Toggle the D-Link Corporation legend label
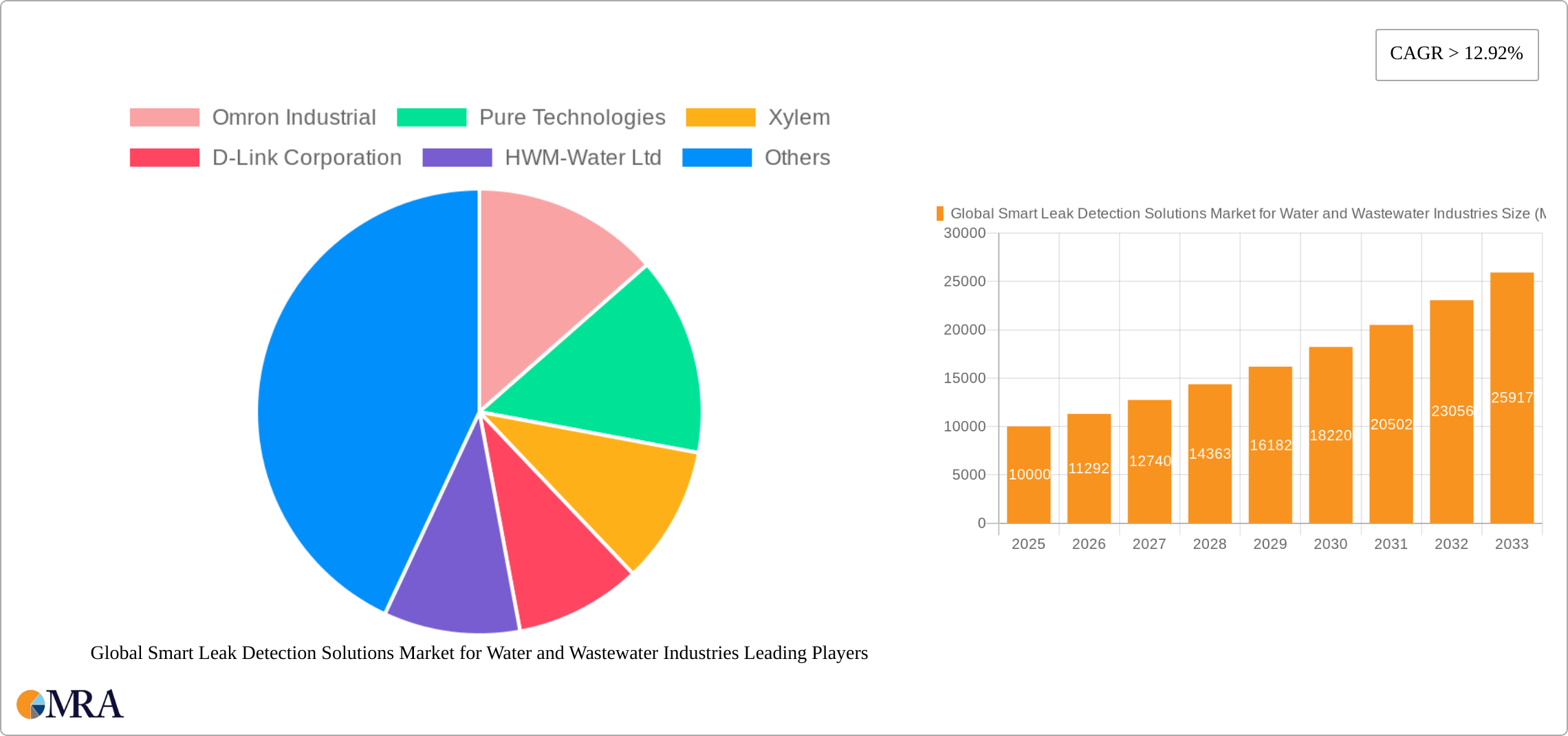This screenshot has height=736, width=1568. tap(307, 158)
